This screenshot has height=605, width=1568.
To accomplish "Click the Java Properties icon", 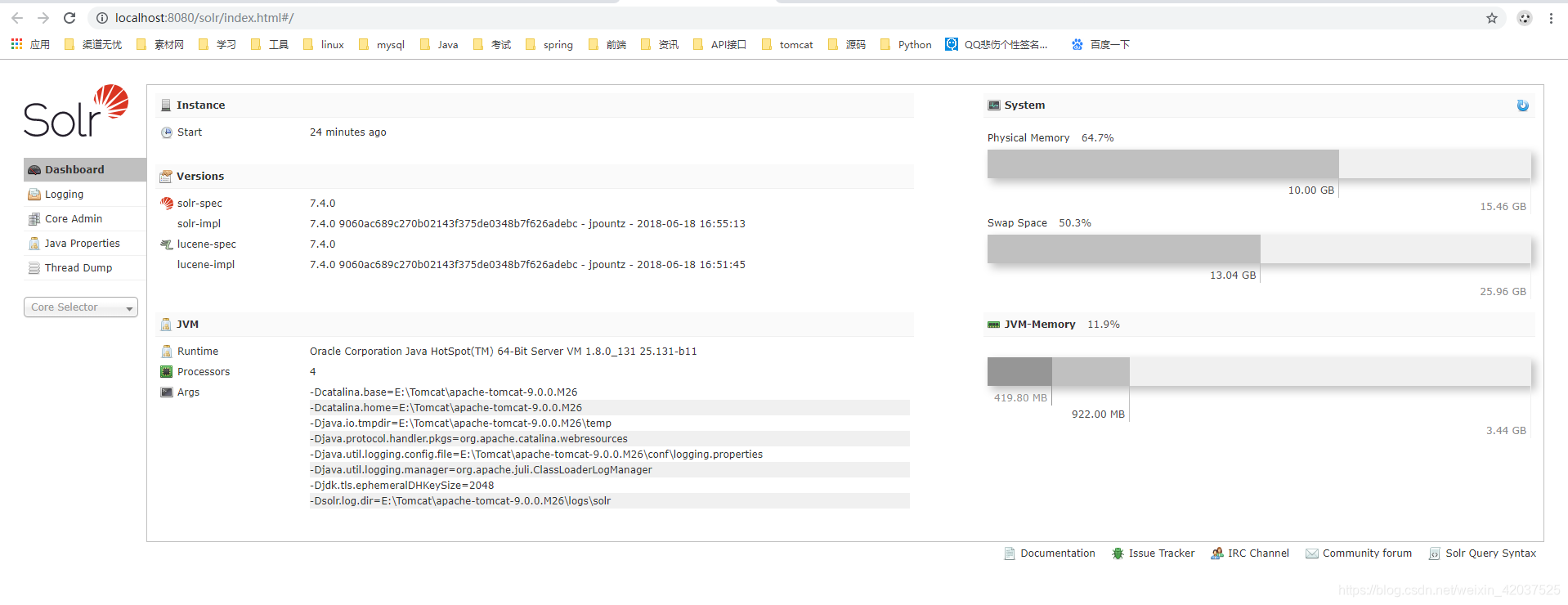I will coord(34,244).
